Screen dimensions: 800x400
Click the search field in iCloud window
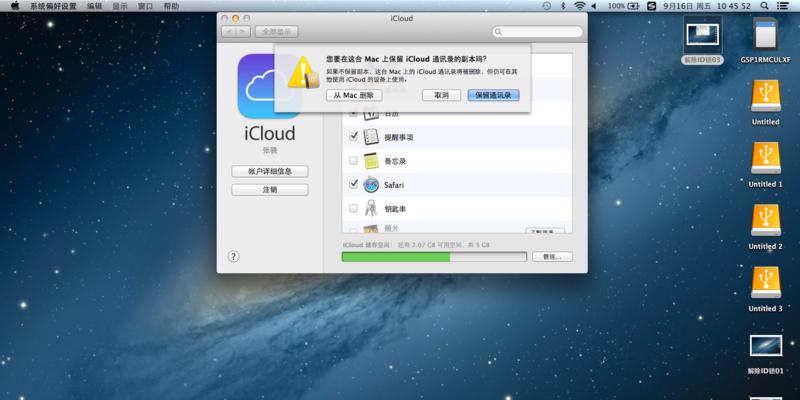pos(537,32)
